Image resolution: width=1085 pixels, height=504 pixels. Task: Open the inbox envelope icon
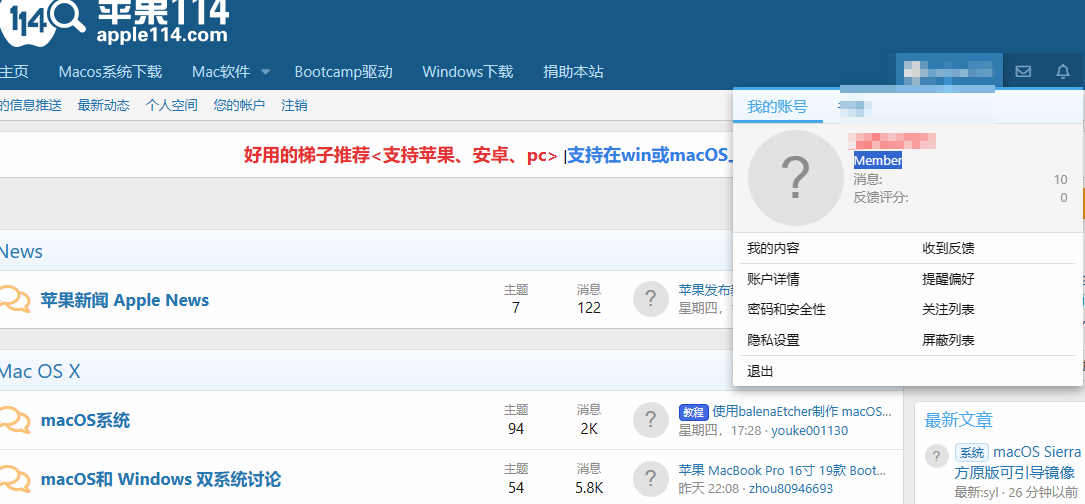pos(1023,71)
